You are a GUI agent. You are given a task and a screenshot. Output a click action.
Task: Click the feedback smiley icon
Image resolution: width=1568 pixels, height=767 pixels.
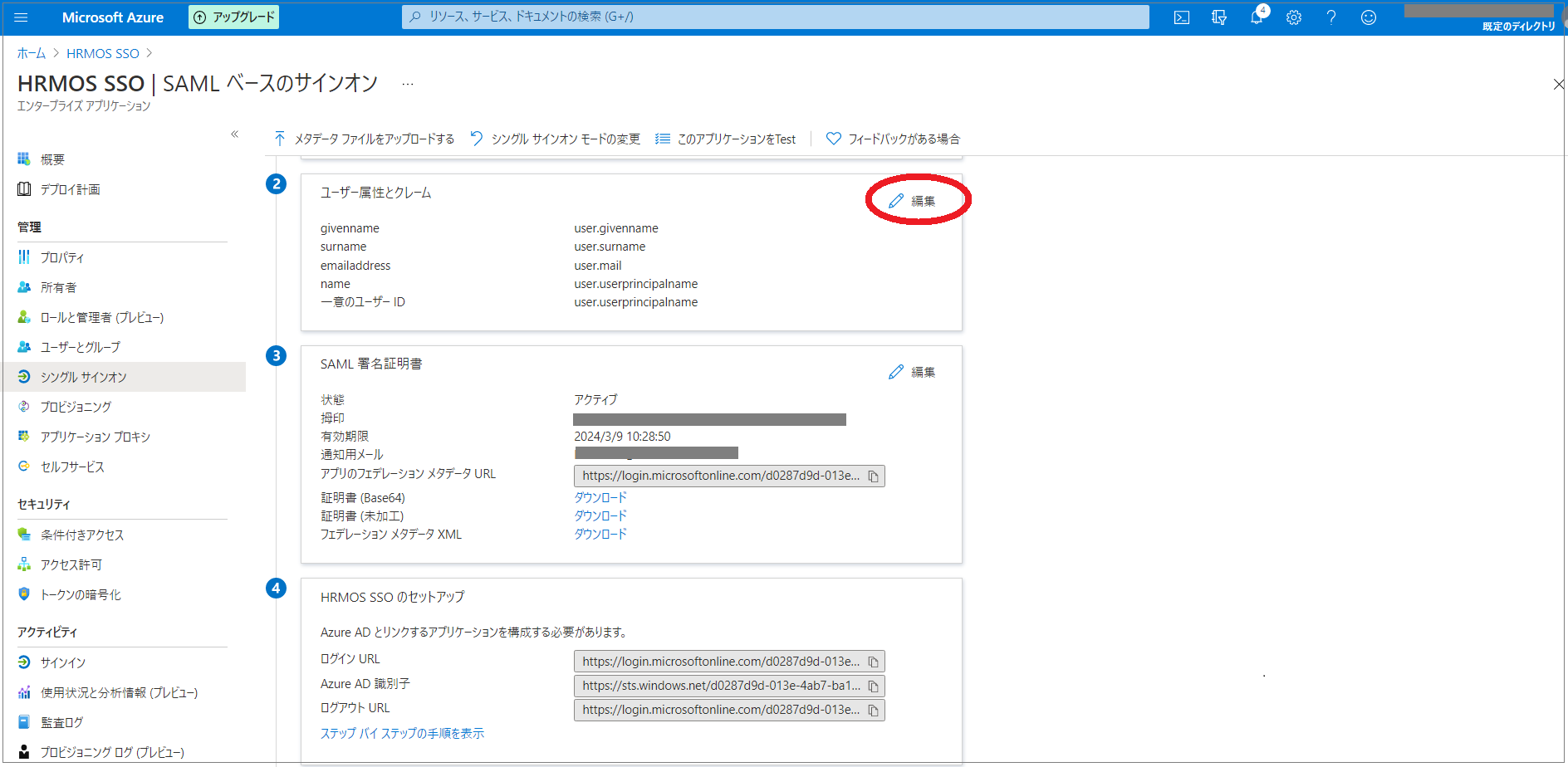pyautogui.click(x=1369, y=17)
